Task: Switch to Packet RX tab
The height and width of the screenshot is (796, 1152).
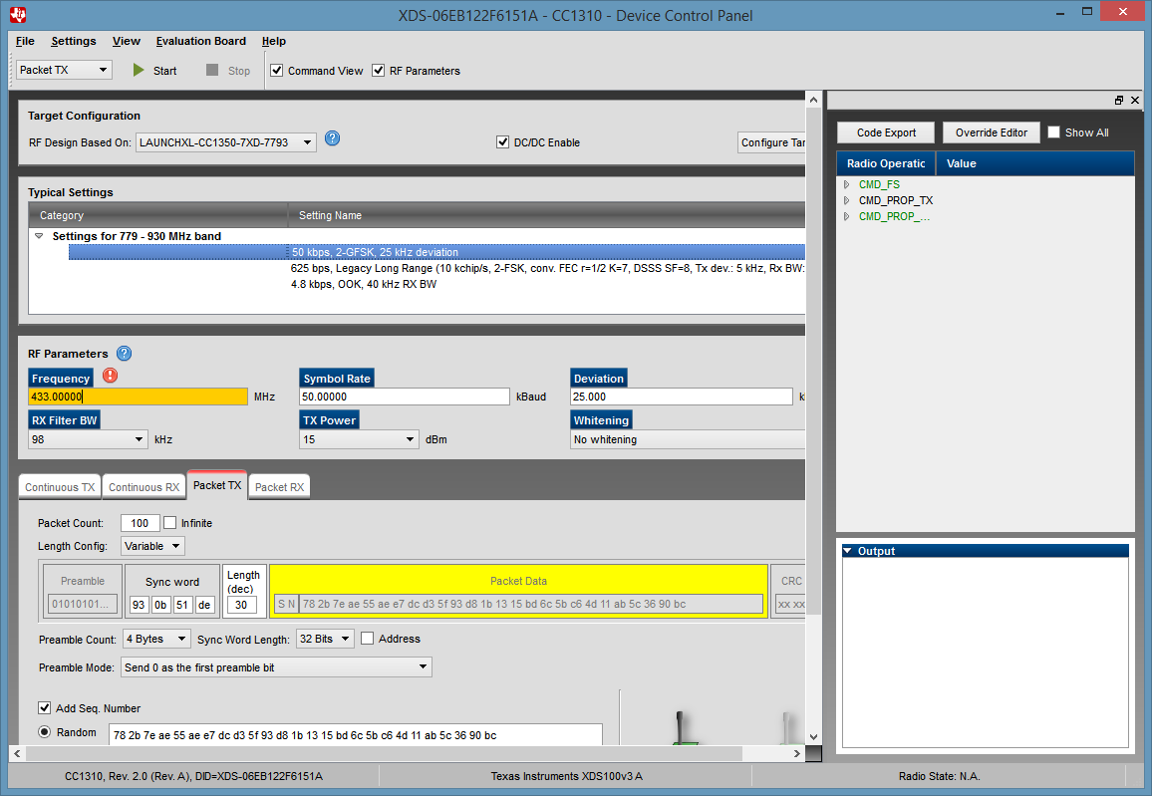Action: [x=279, y=487]
